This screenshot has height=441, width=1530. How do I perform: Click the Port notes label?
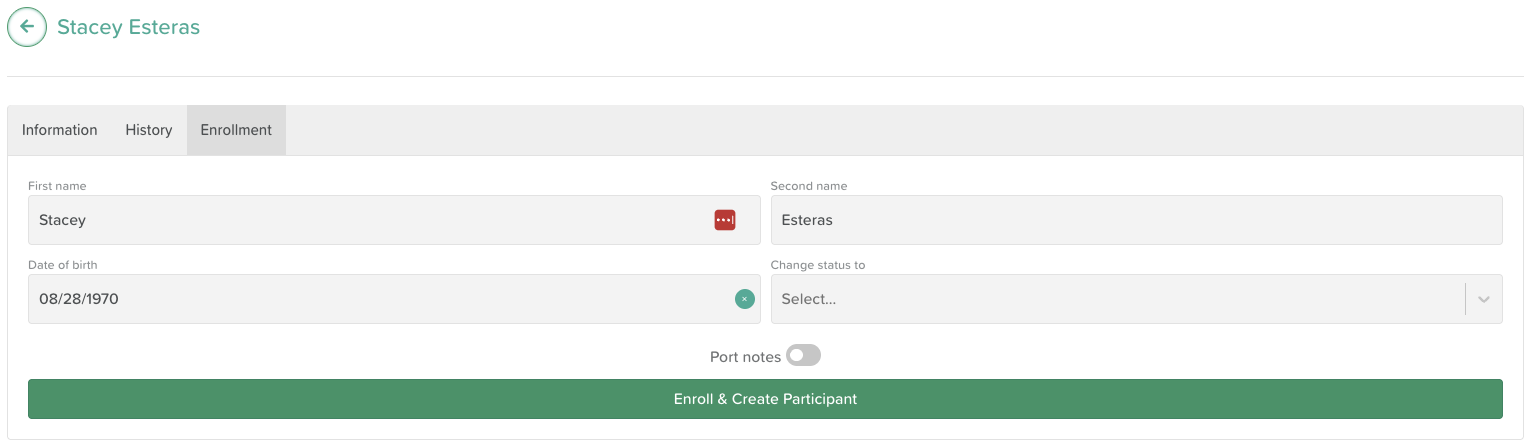tap(745, 357)
